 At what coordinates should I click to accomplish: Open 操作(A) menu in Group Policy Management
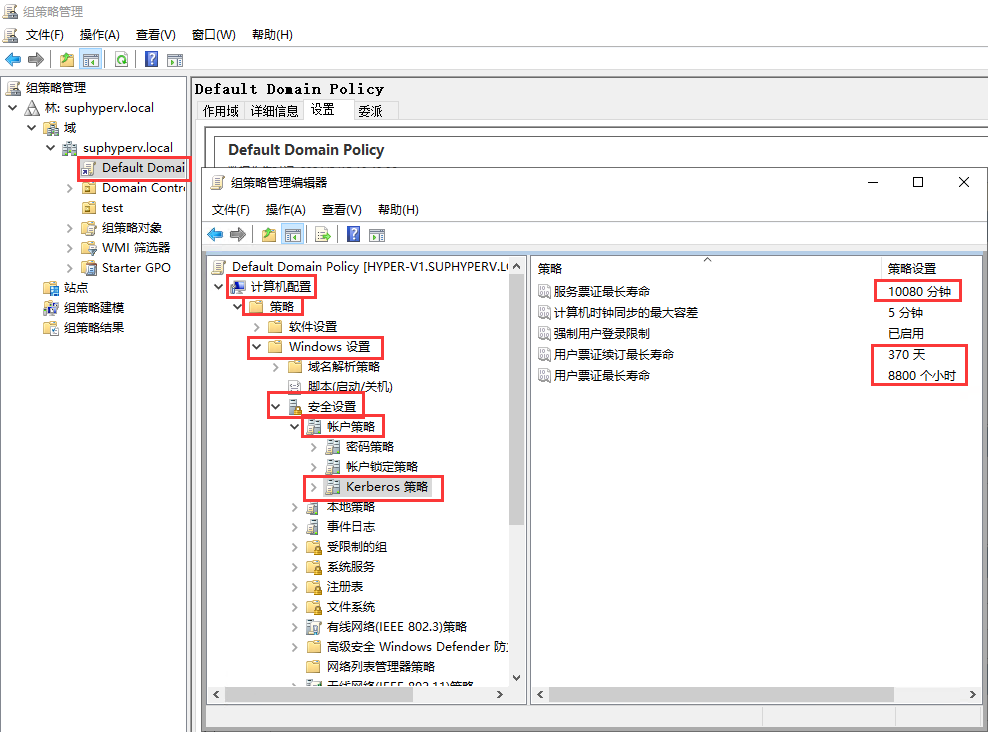tap(100, 35)
